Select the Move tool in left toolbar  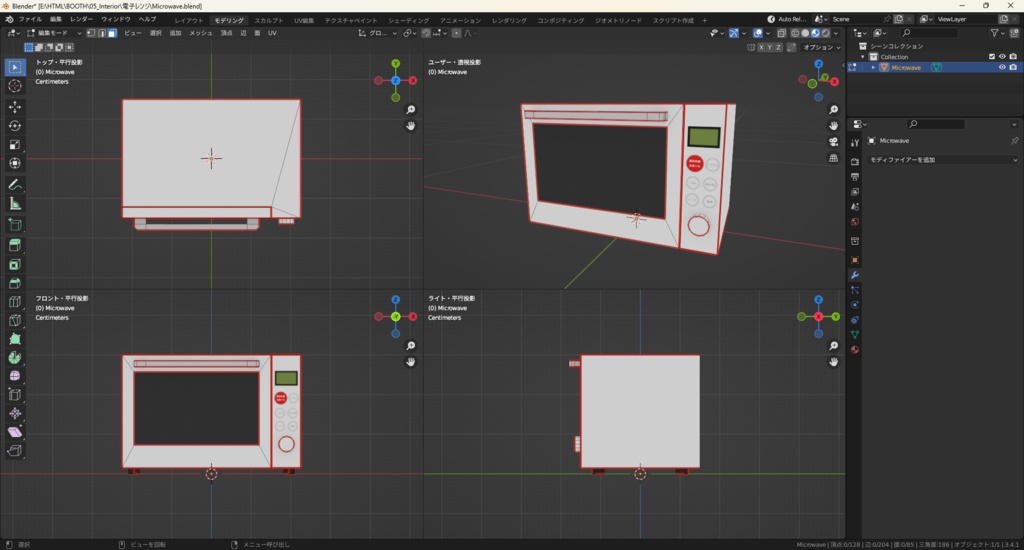point(15,106)
